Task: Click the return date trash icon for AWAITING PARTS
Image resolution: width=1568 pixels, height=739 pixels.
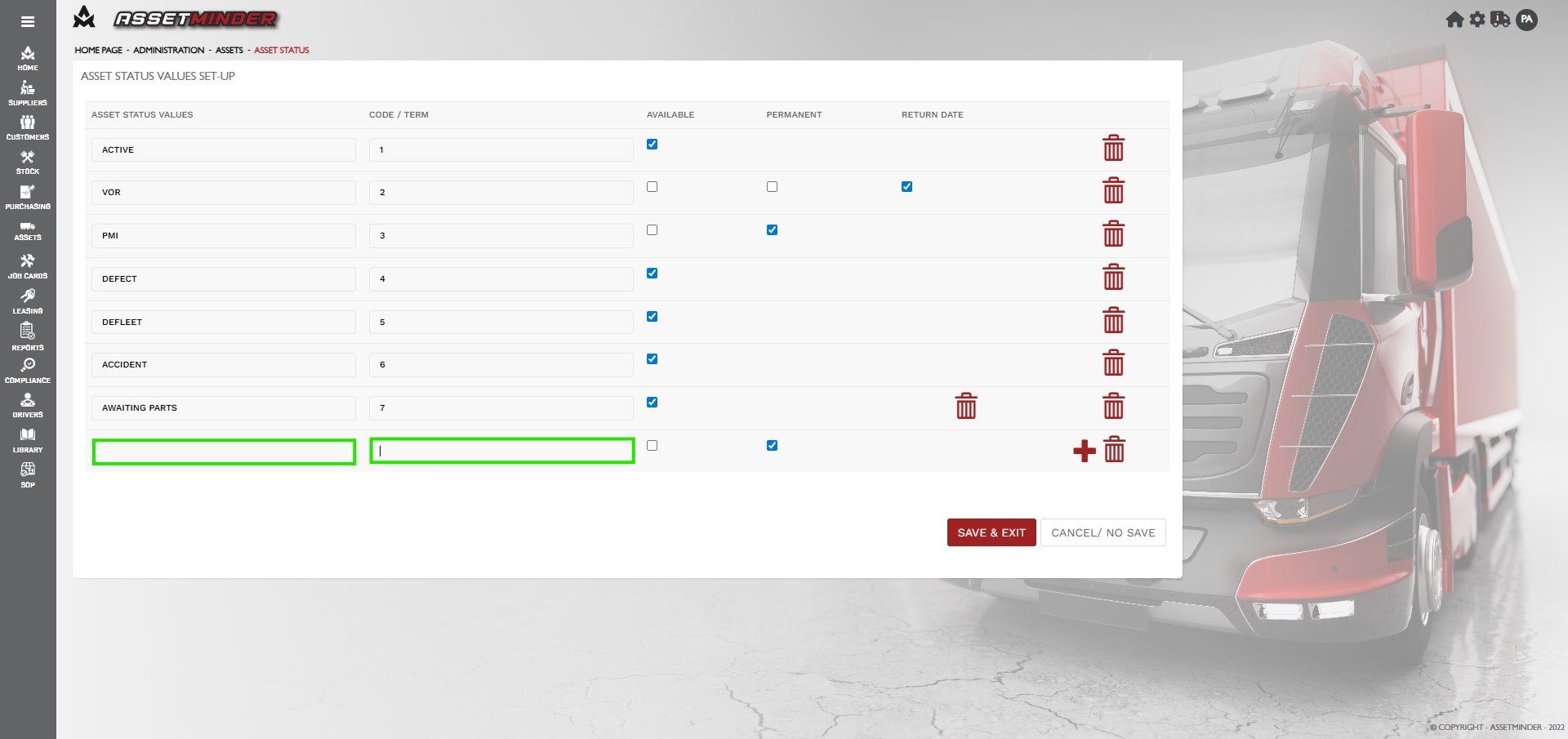Action: pos(965,406)
